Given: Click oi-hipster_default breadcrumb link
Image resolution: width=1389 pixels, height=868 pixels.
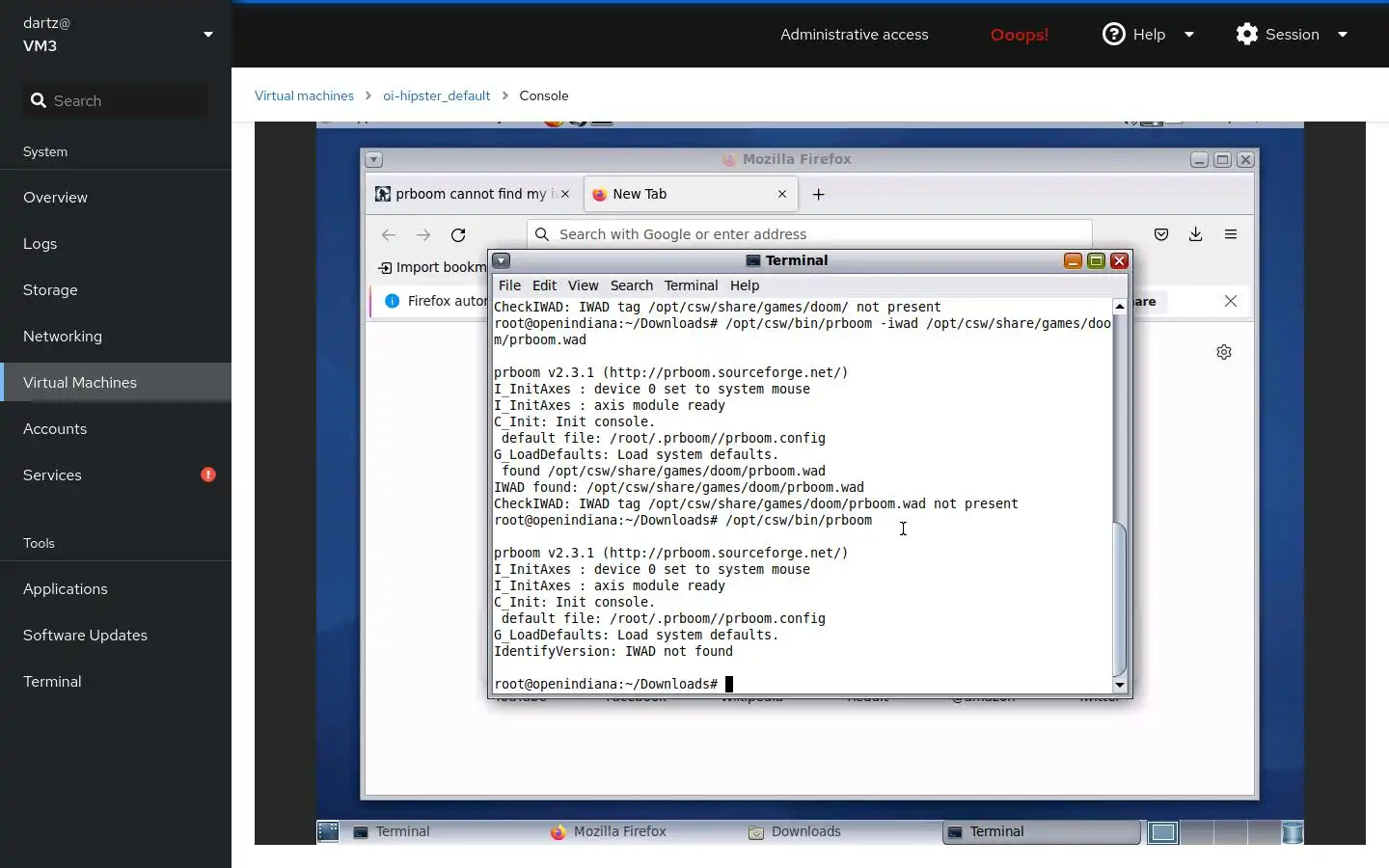Looking at the screenshot, I should click(436, 95).
